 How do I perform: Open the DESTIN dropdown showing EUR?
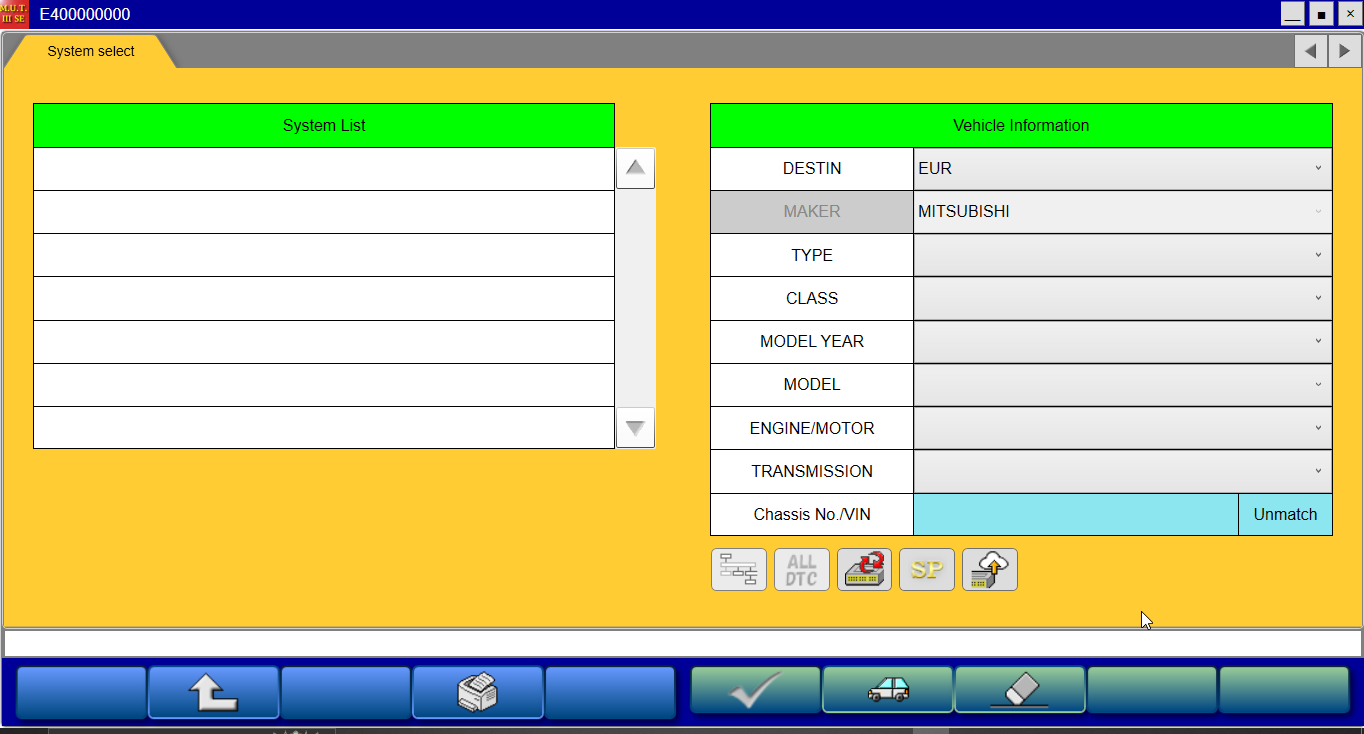(1121, 169)
